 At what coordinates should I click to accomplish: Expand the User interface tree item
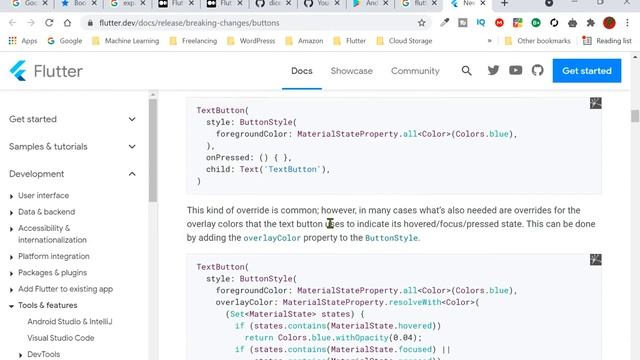coord(11,196)
